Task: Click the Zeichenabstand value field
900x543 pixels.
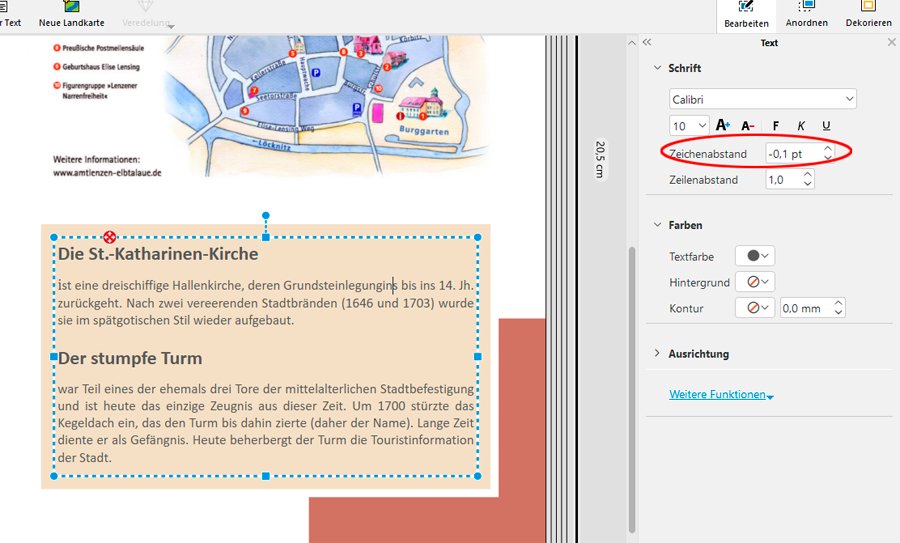Action: tap(792, 153)
